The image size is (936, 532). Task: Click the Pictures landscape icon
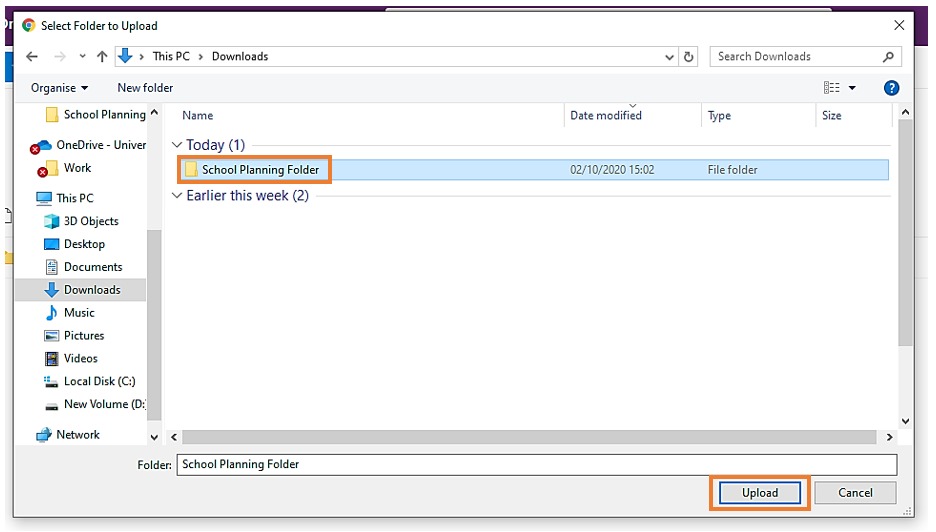pos(52,336)
